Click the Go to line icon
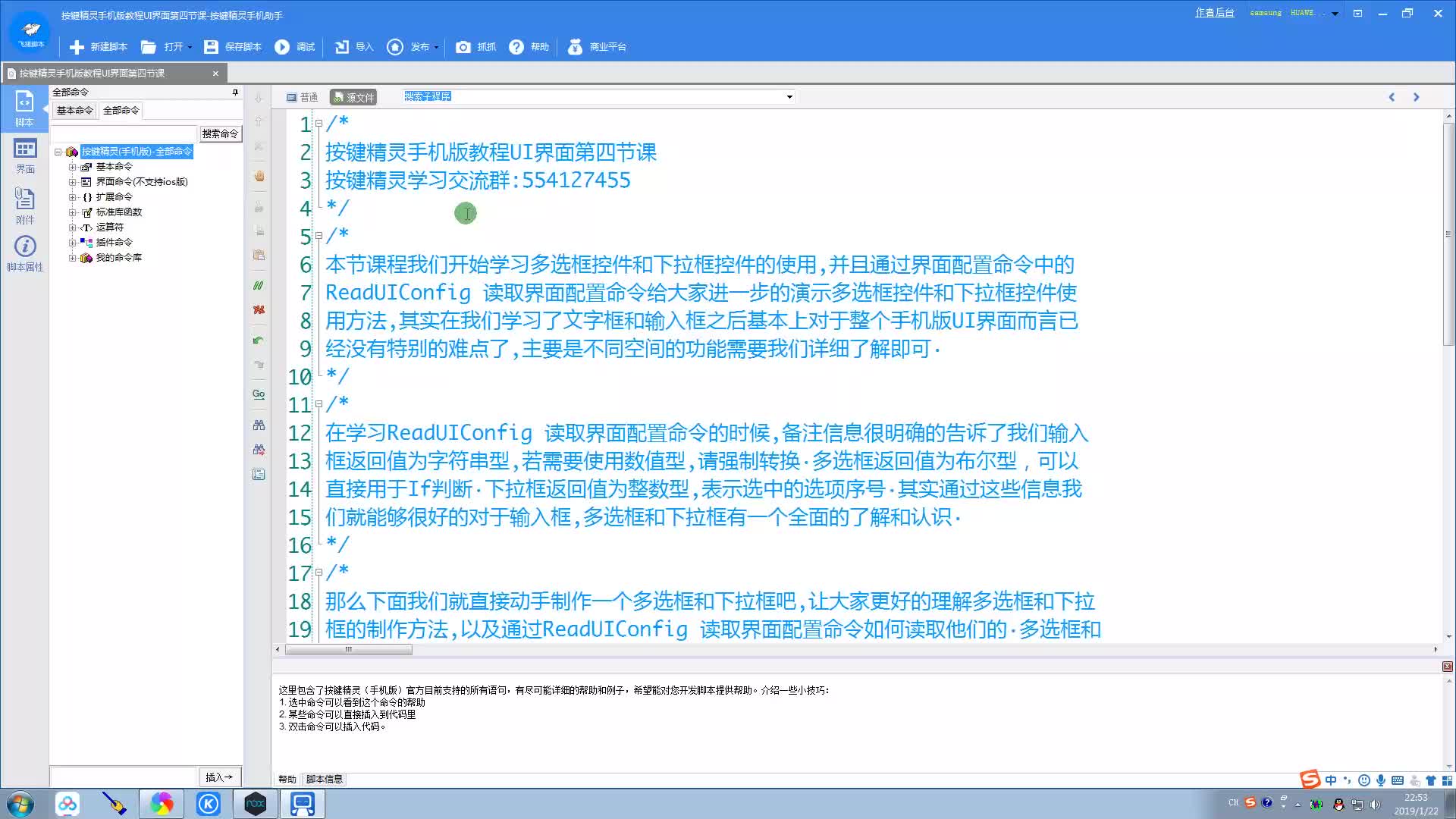Viewport: 1456px width, 819px height. 259,394
